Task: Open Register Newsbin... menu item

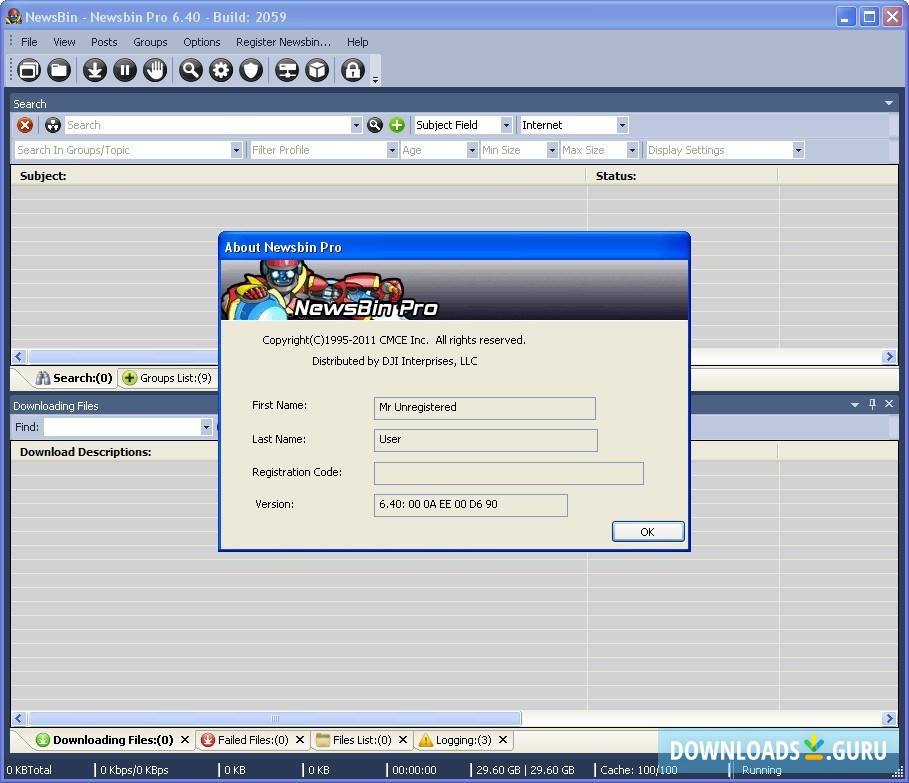Action: tap(283, 42)
